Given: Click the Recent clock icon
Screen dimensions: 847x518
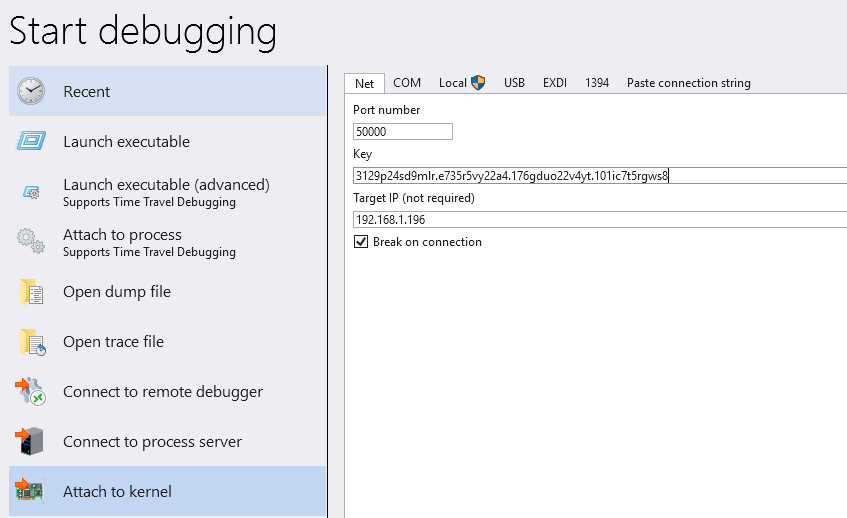Looking at the screenshot, I should [31, 91].
